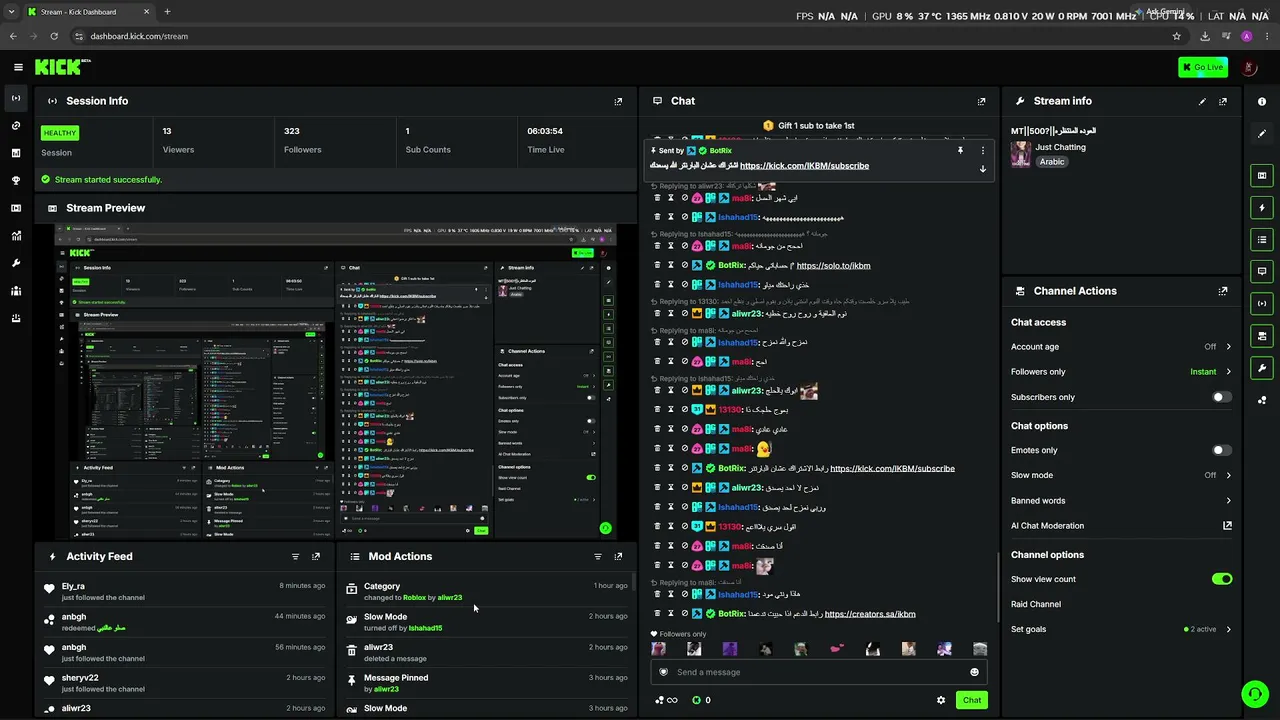Edit stream info with the pencil icon in Stream info header
1280x720 pixels.
(1202, 101)
